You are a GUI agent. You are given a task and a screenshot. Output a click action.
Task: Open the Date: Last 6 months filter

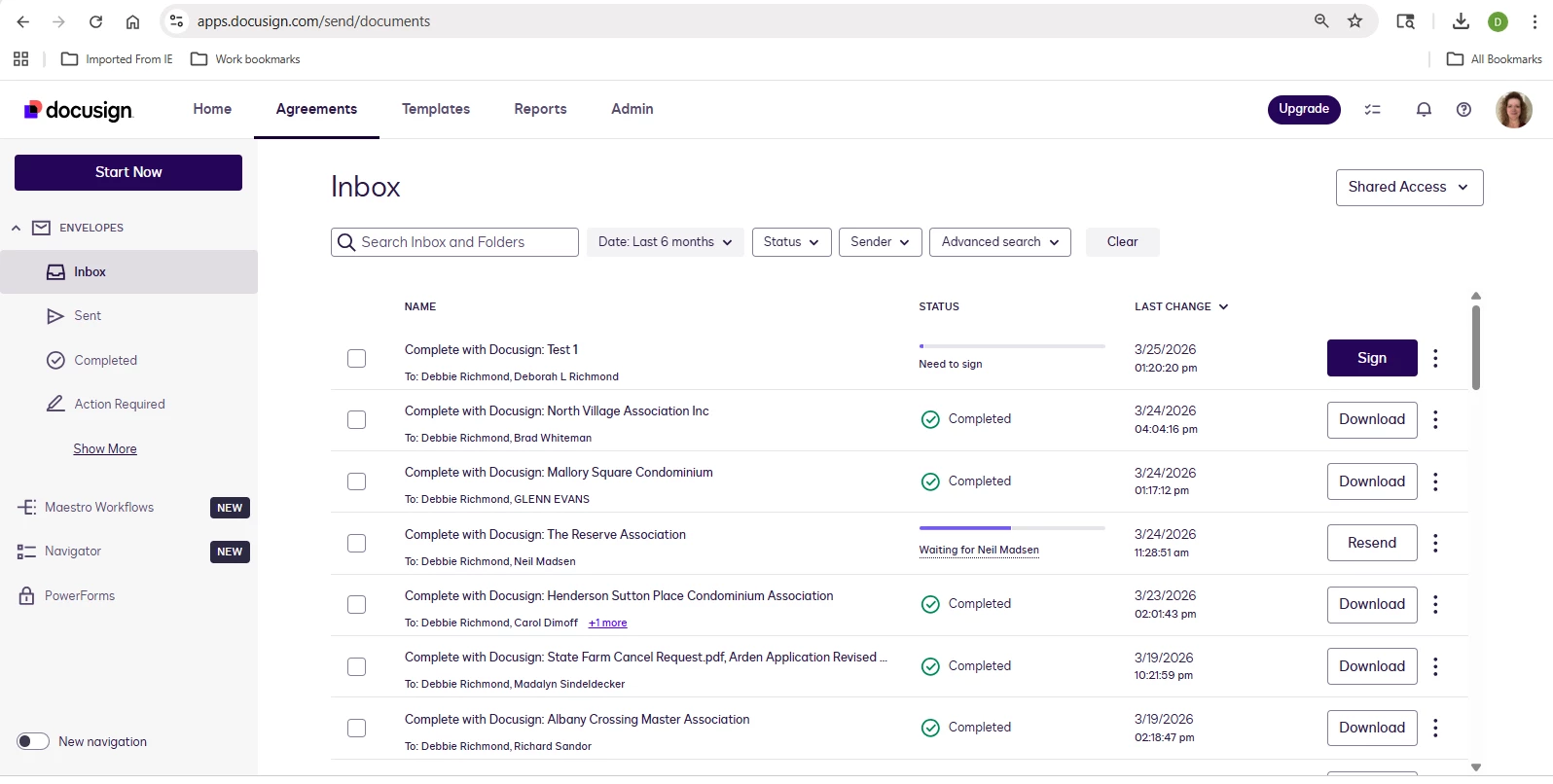(x=666, y=242)
